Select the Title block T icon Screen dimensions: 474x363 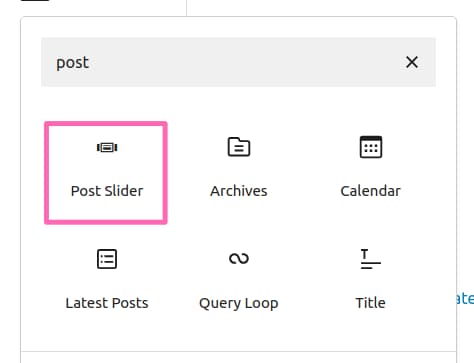(x=371, y=259)
